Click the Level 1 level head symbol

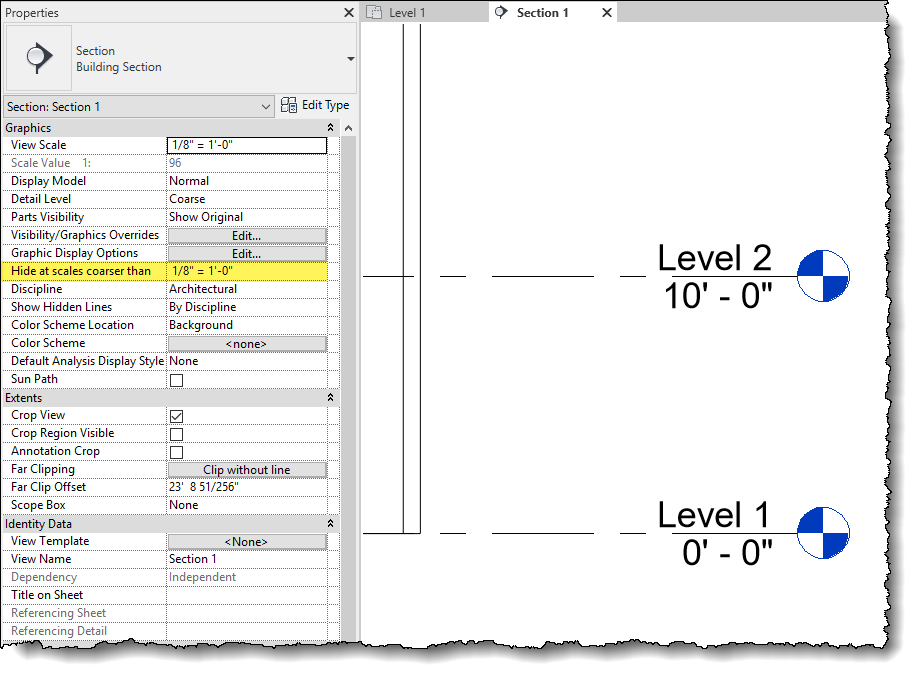pos(822,533)
